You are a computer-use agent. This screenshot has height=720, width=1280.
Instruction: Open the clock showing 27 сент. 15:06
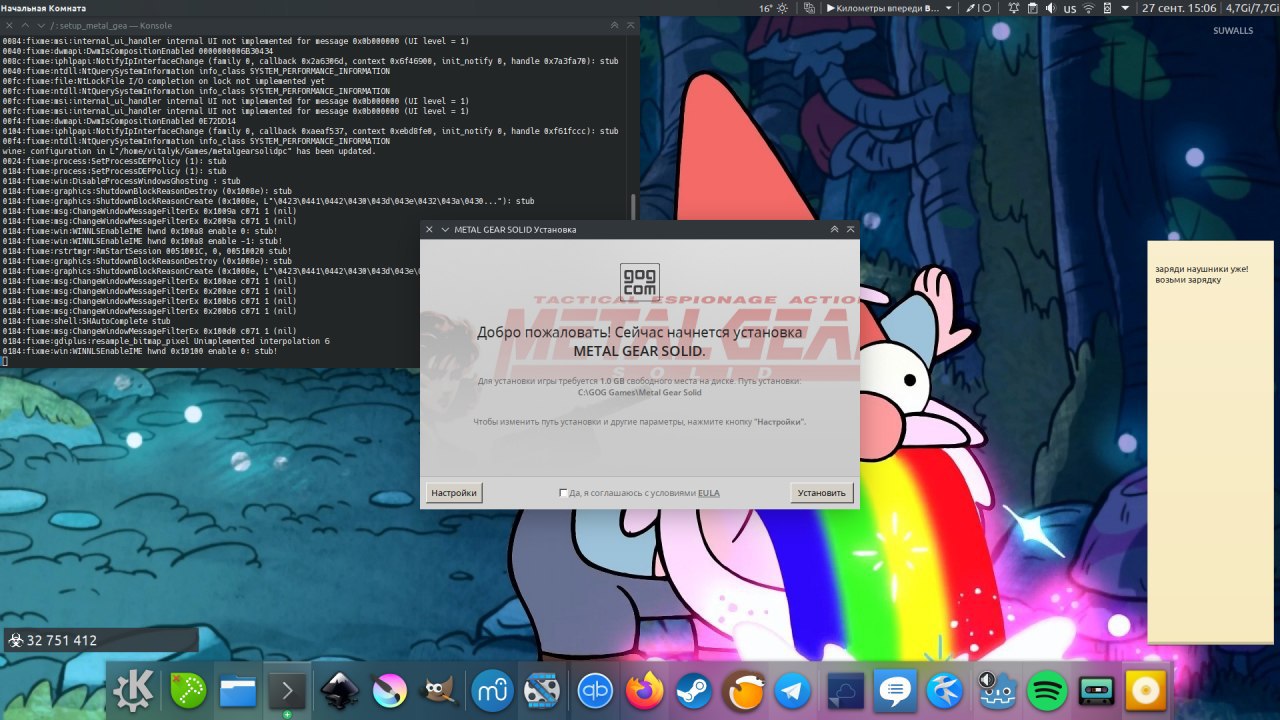pyautogui.click(x=1179, y=8)
